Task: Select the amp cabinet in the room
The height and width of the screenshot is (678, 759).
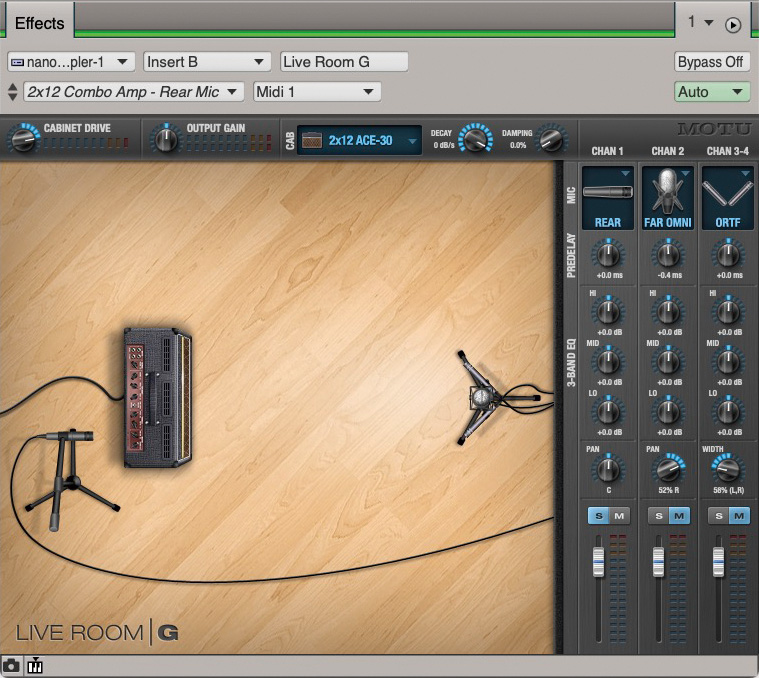Action: coord(158,398)
